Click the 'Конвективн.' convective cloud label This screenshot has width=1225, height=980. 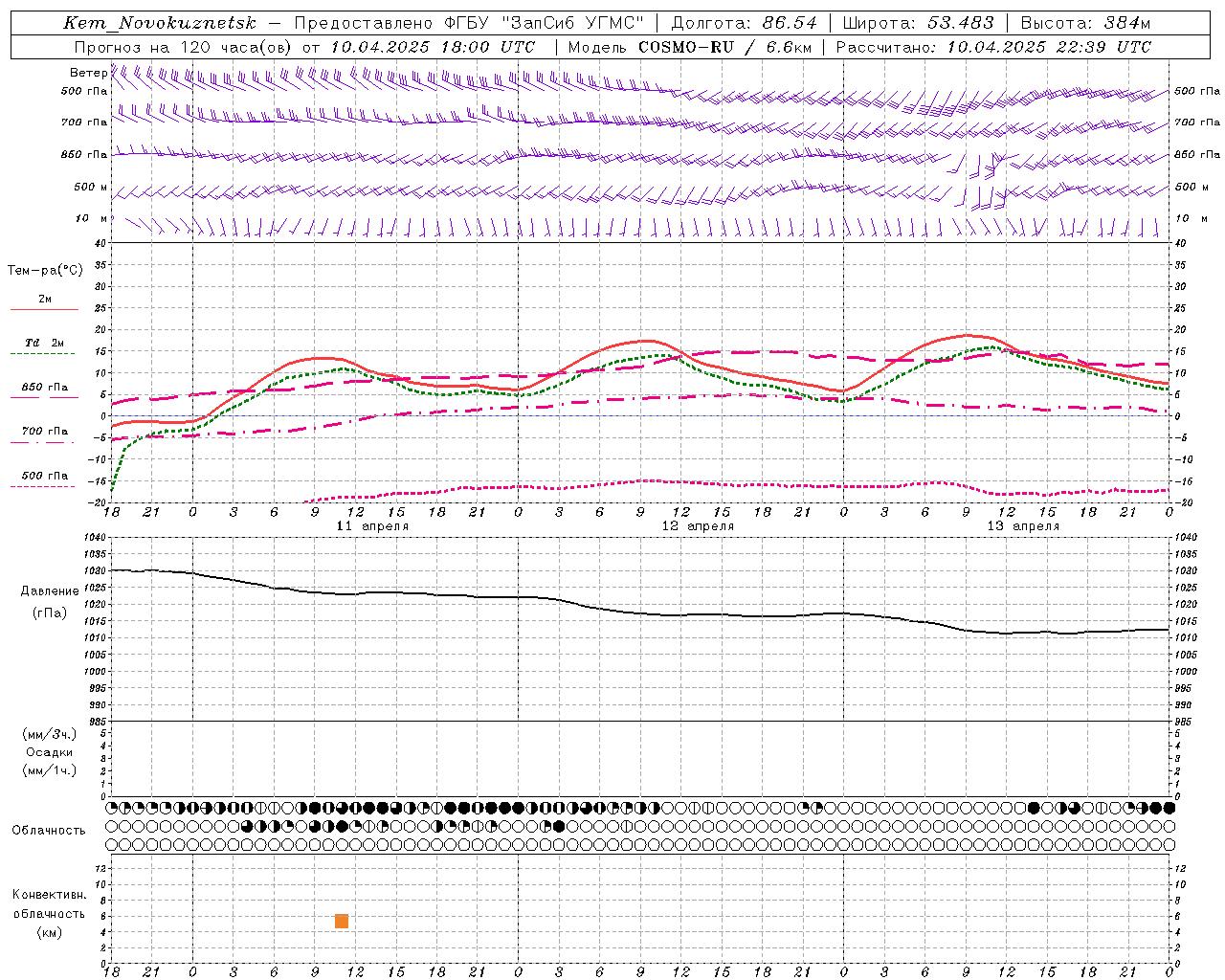tap(49, 895)
